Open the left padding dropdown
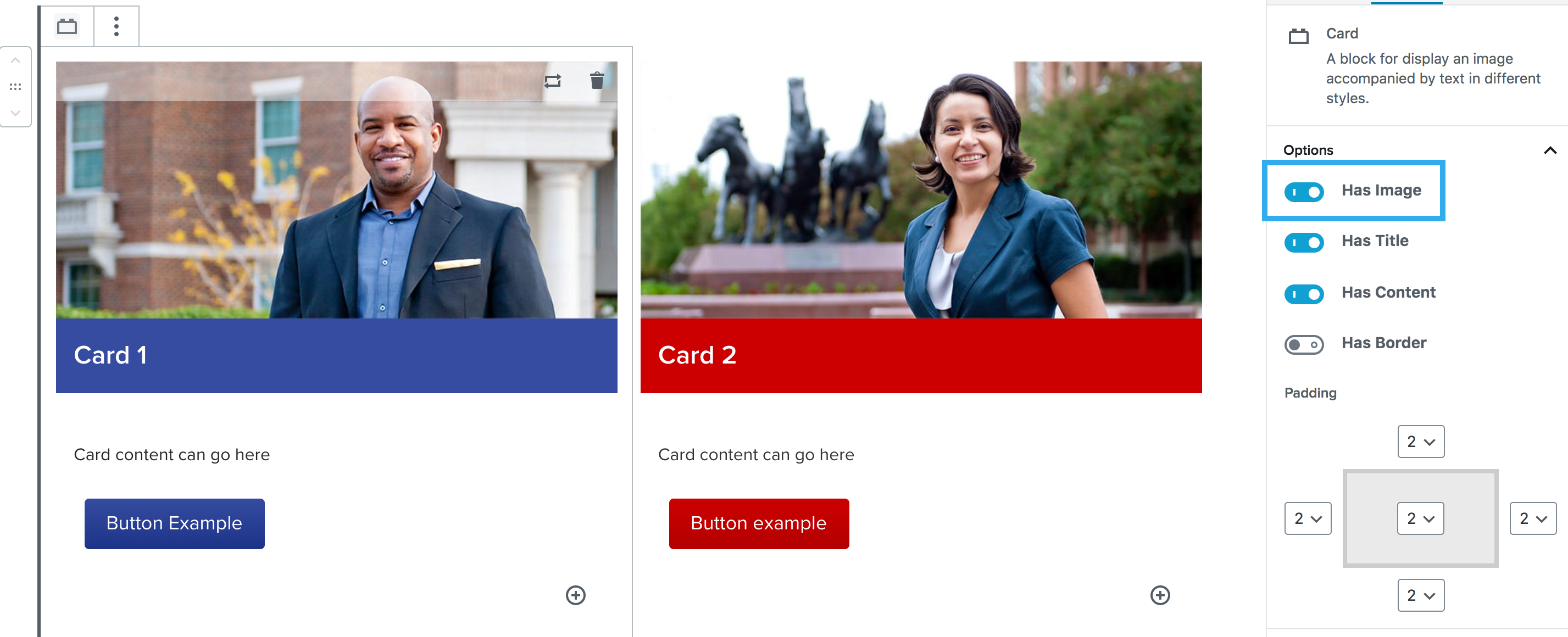Image resolution: width=1568 pixels, height=637 pixels. point(1308,518)
